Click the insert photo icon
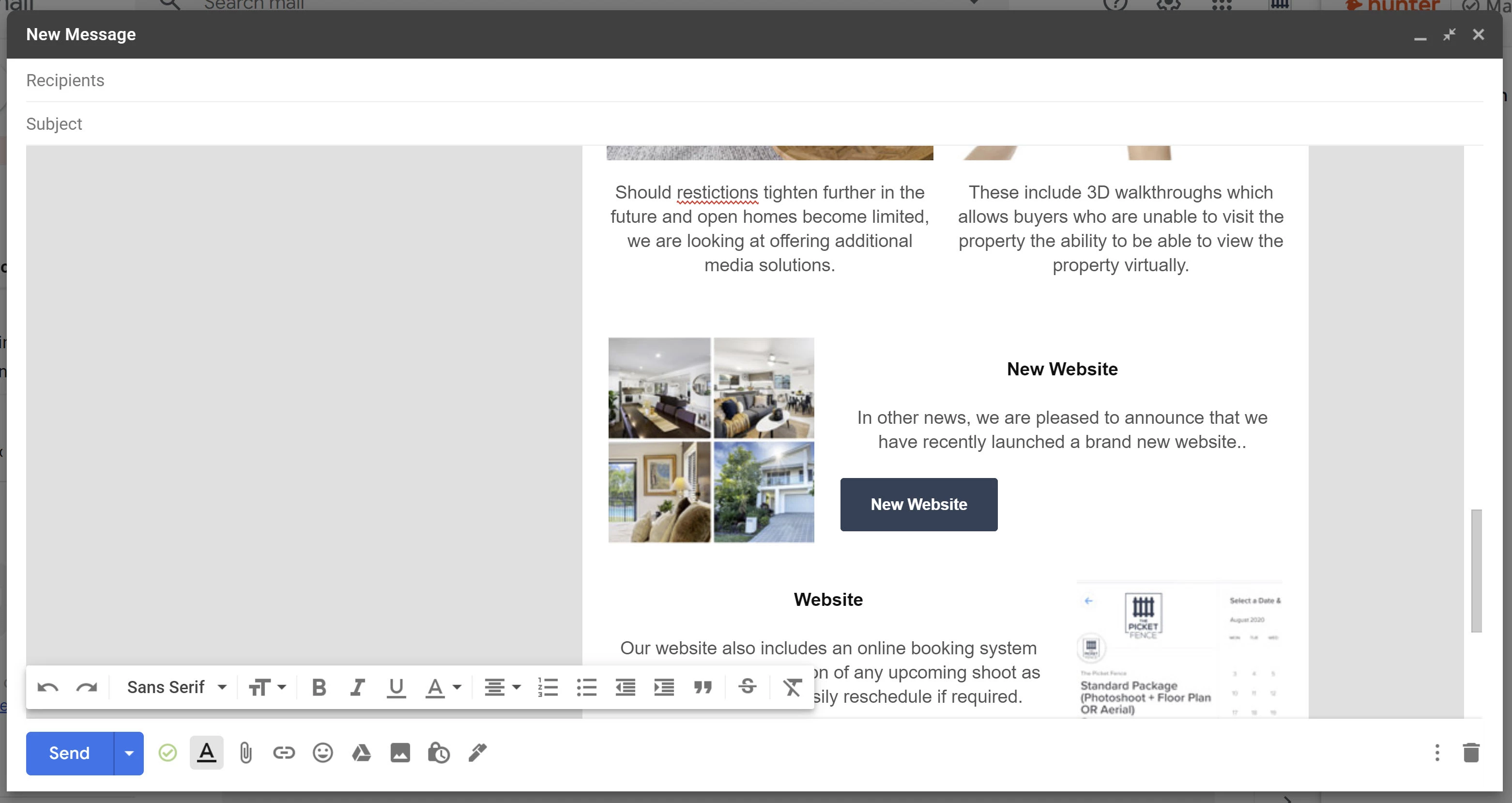The image size is (1512, 803). click(x=400, y=753)
